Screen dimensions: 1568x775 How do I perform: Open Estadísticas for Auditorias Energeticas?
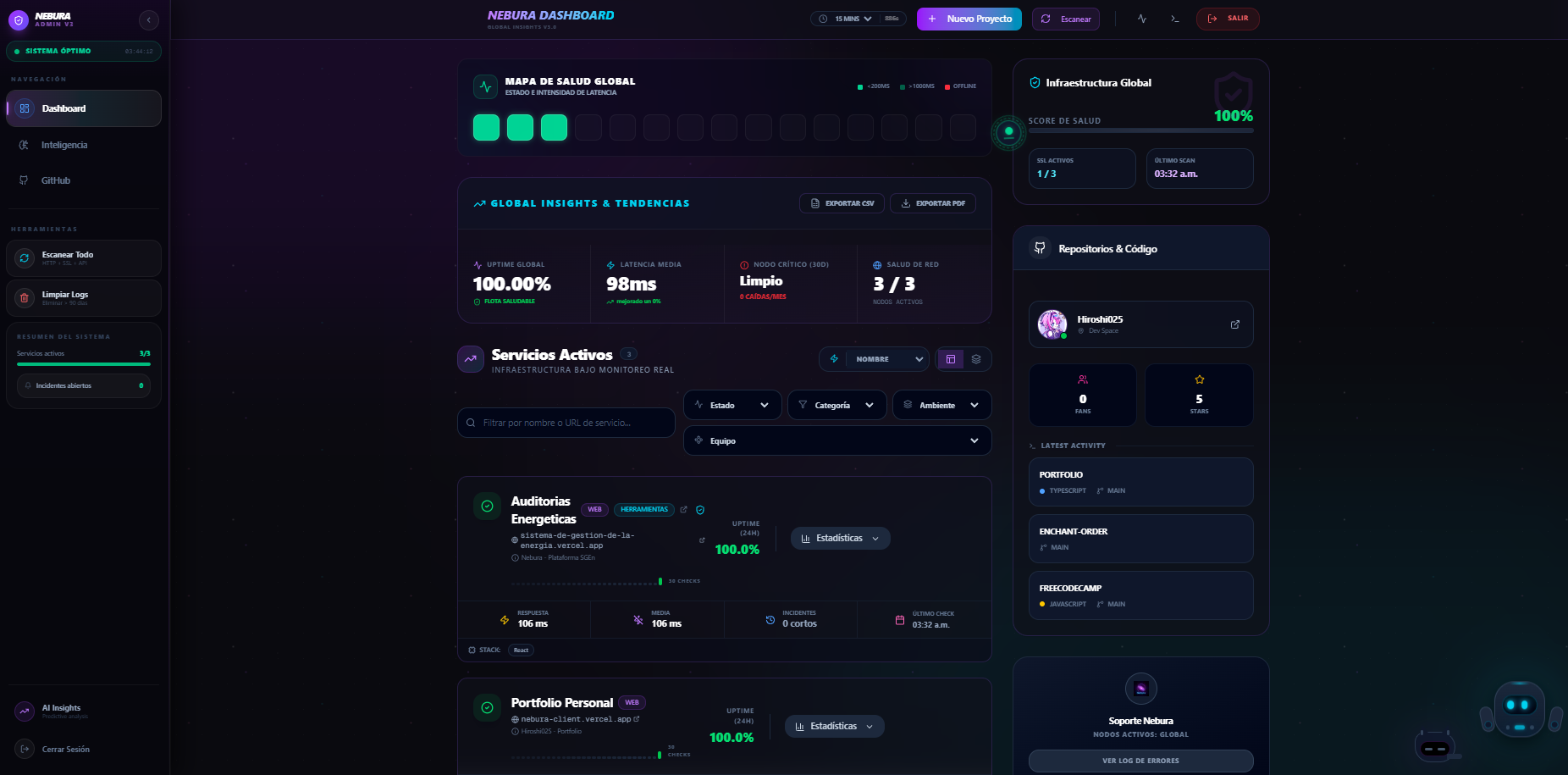[839, 538]
